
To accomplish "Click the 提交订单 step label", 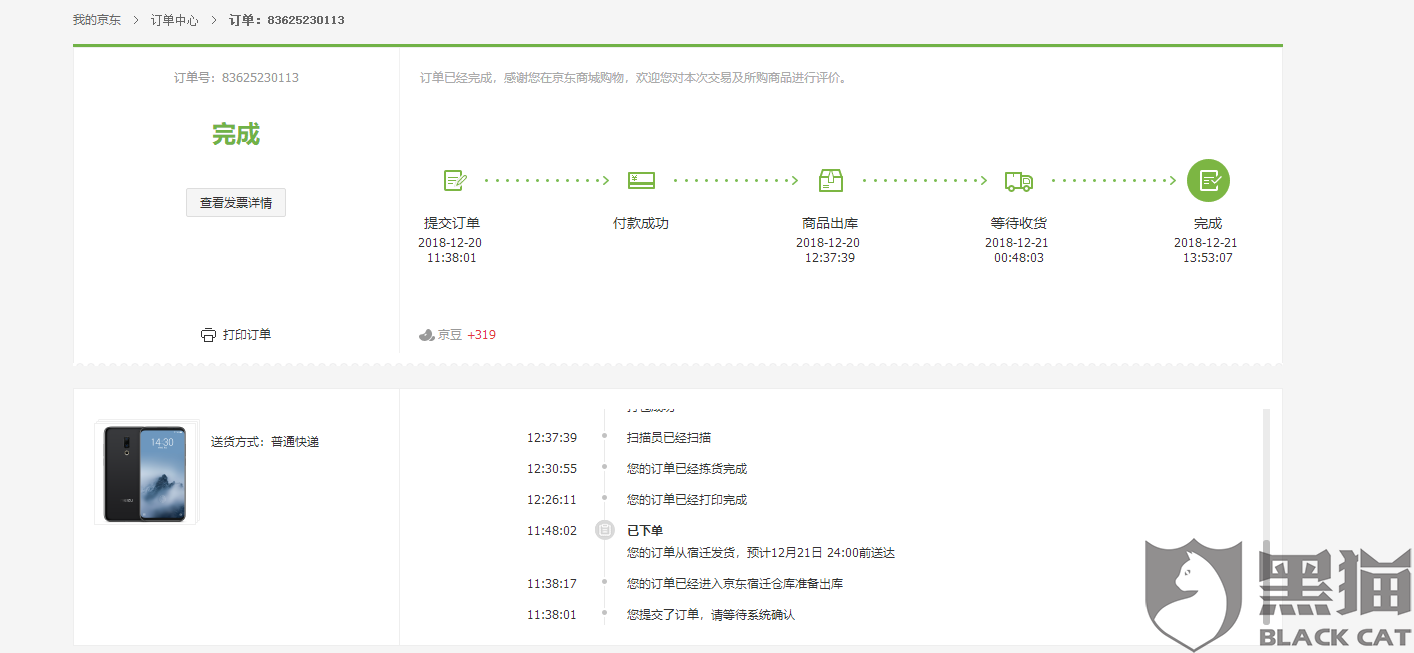I will 452,224.
